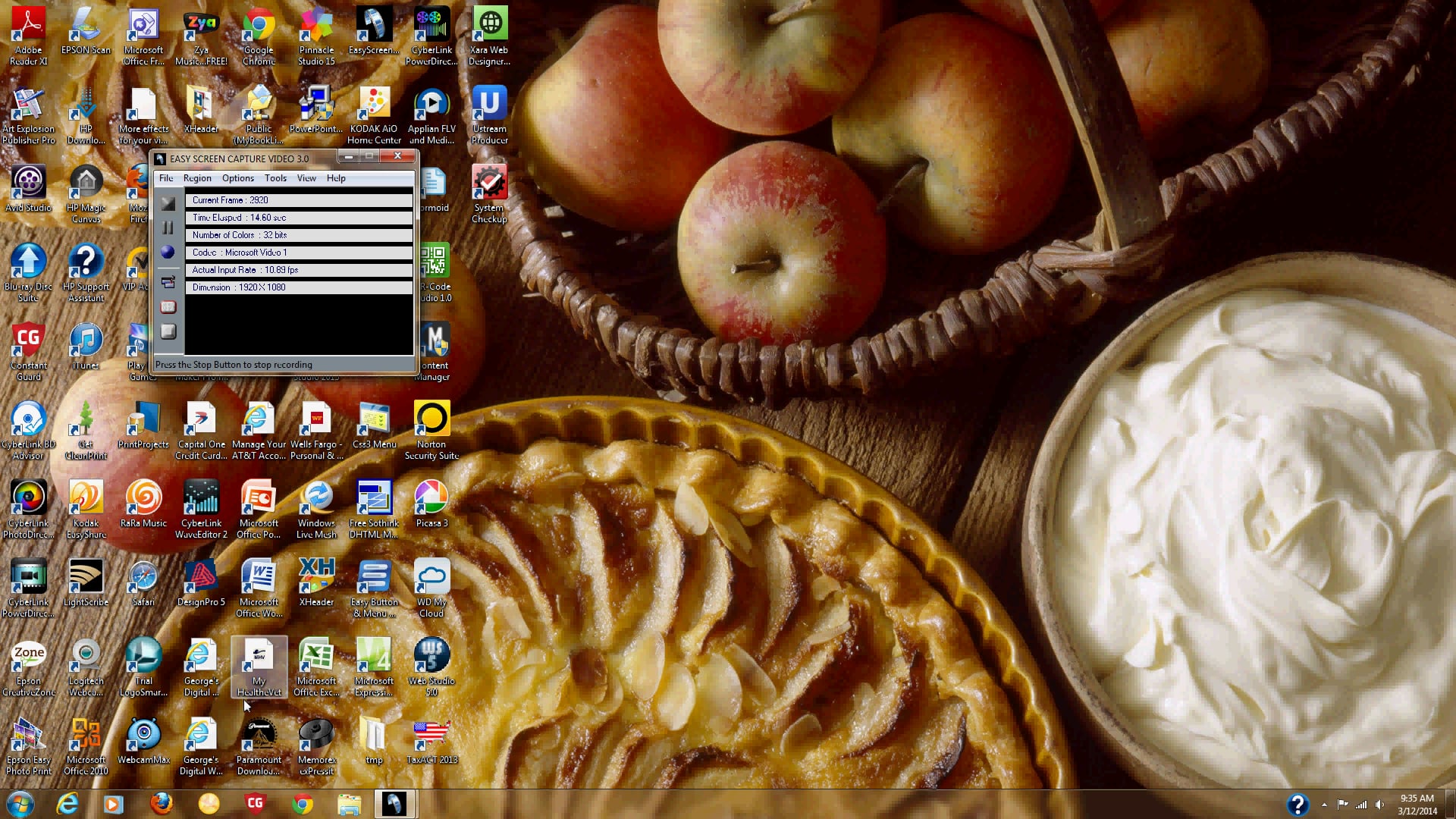Screen dimensions: 1456x819
Task: Select the My HealtheVet desktop icon
Action: point(259,667)
